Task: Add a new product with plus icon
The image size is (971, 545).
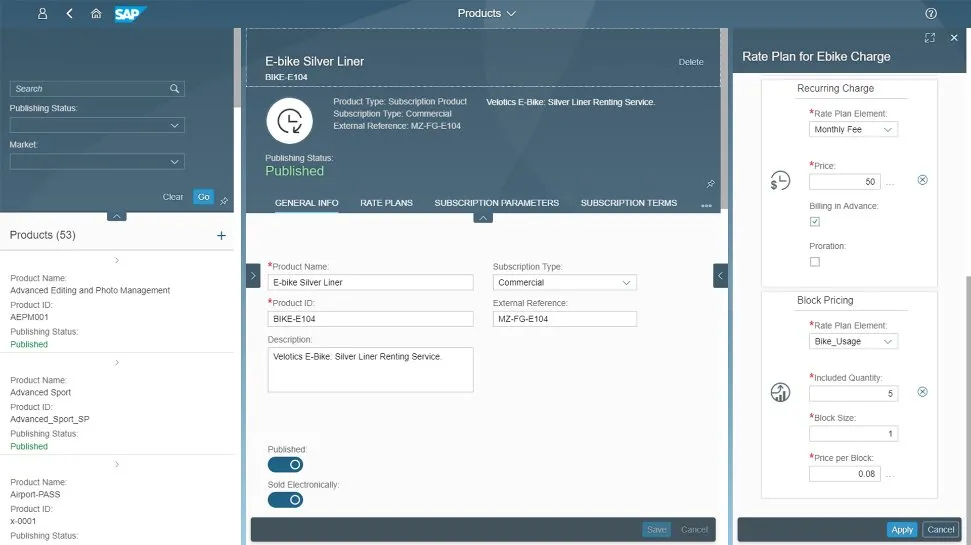Action: (221, 236)
